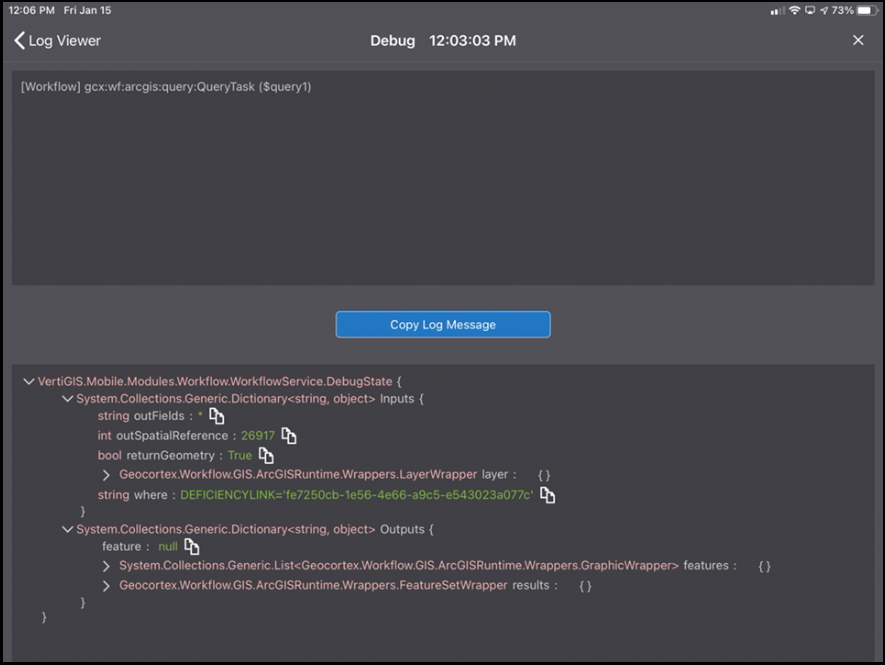Copy the outFields value
Viewport: 885px width, 665px height.
tap(217, 417)
